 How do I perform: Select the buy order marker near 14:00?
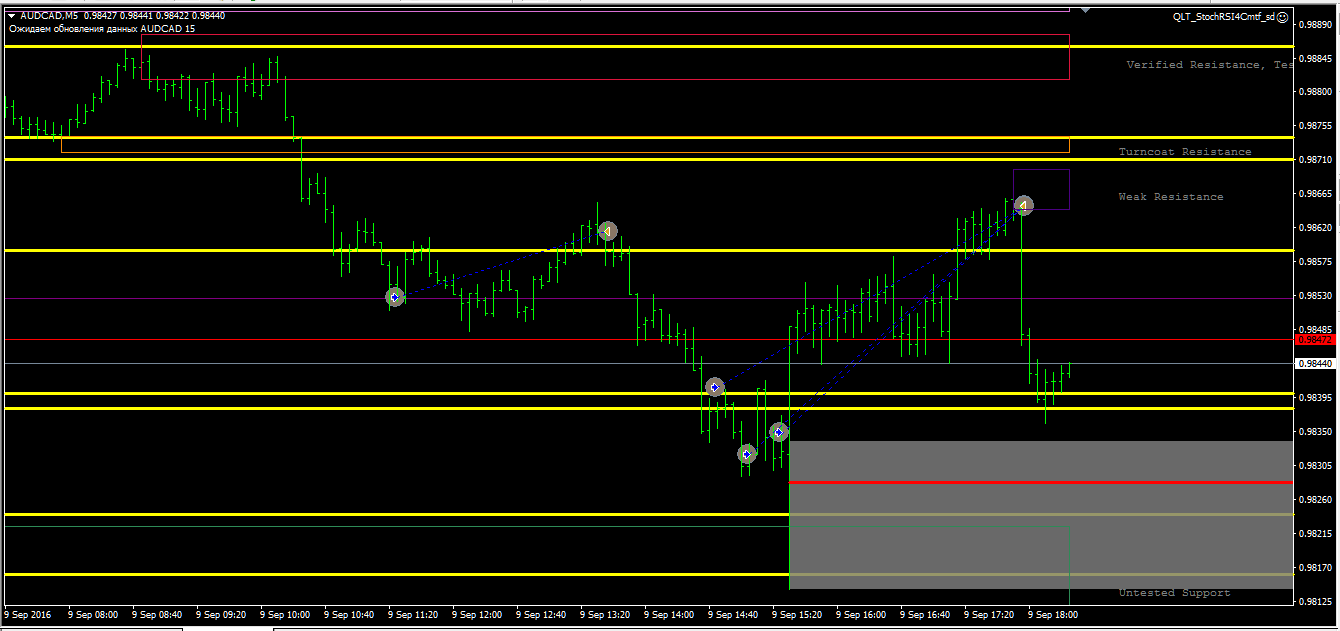point(714,387)
